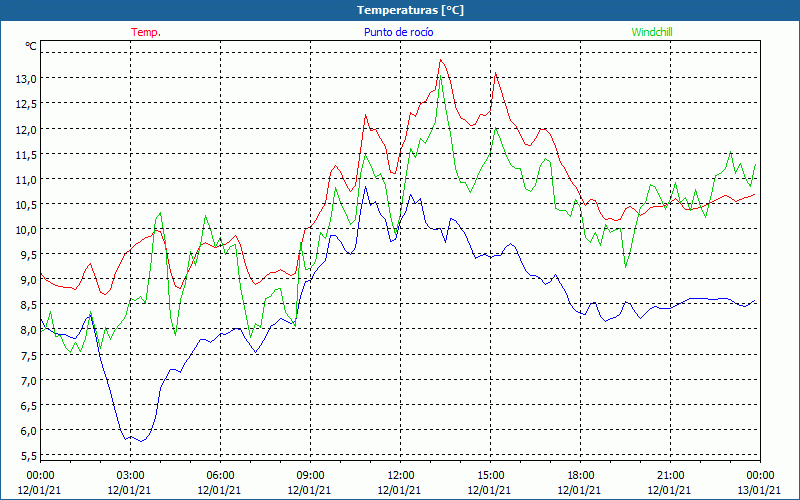800x500 pixels.
Task: Click the 12,5 y-axis value
Action: click(28, 104)
